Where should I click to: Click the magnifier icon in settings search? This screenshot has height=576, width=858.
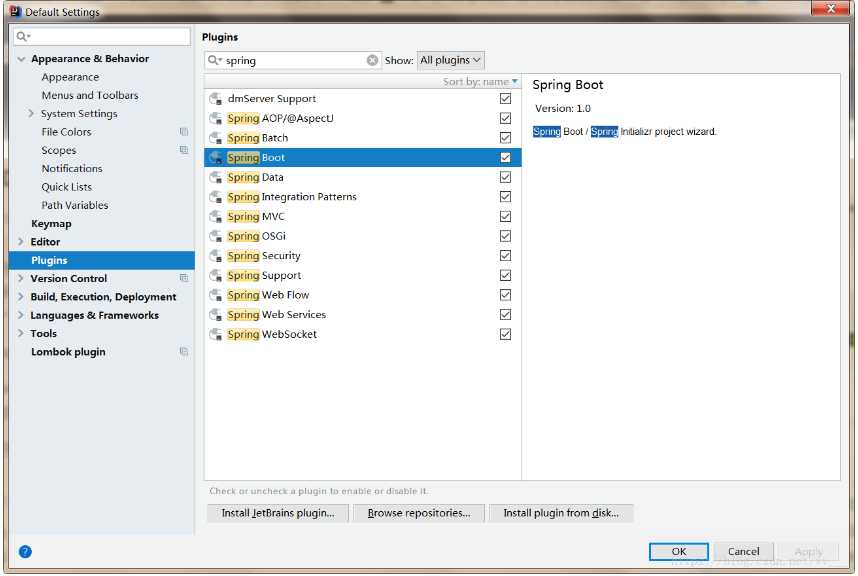click(23, 36)
